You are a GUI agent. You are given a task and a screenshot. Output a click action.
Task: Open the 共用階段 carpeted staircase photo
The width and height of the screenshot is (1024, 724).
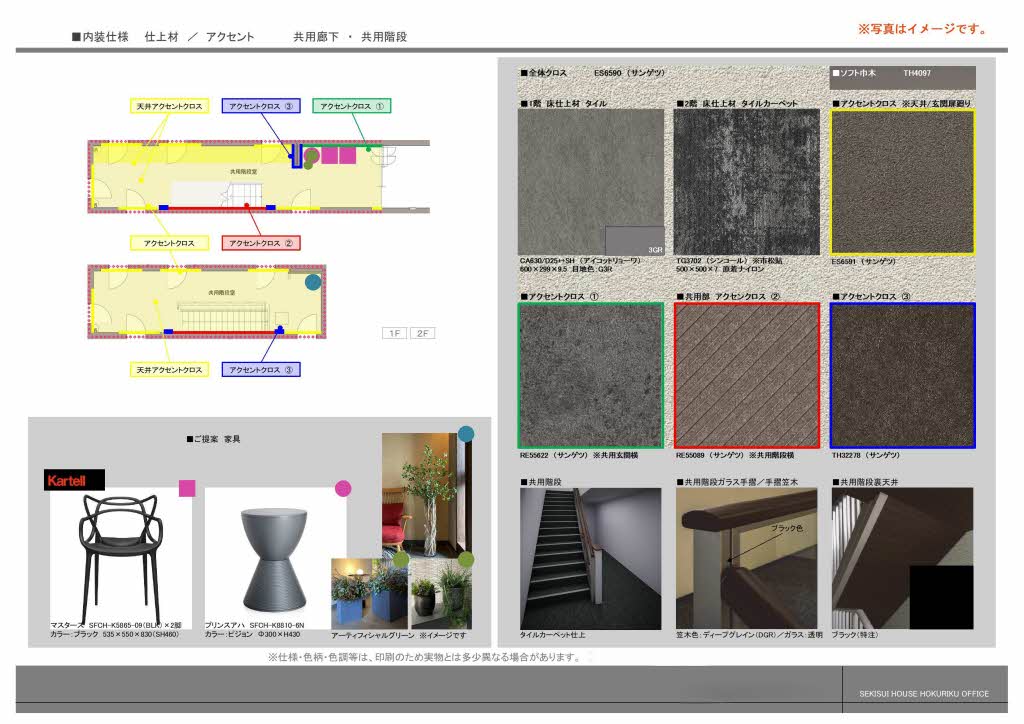[590, 557]
